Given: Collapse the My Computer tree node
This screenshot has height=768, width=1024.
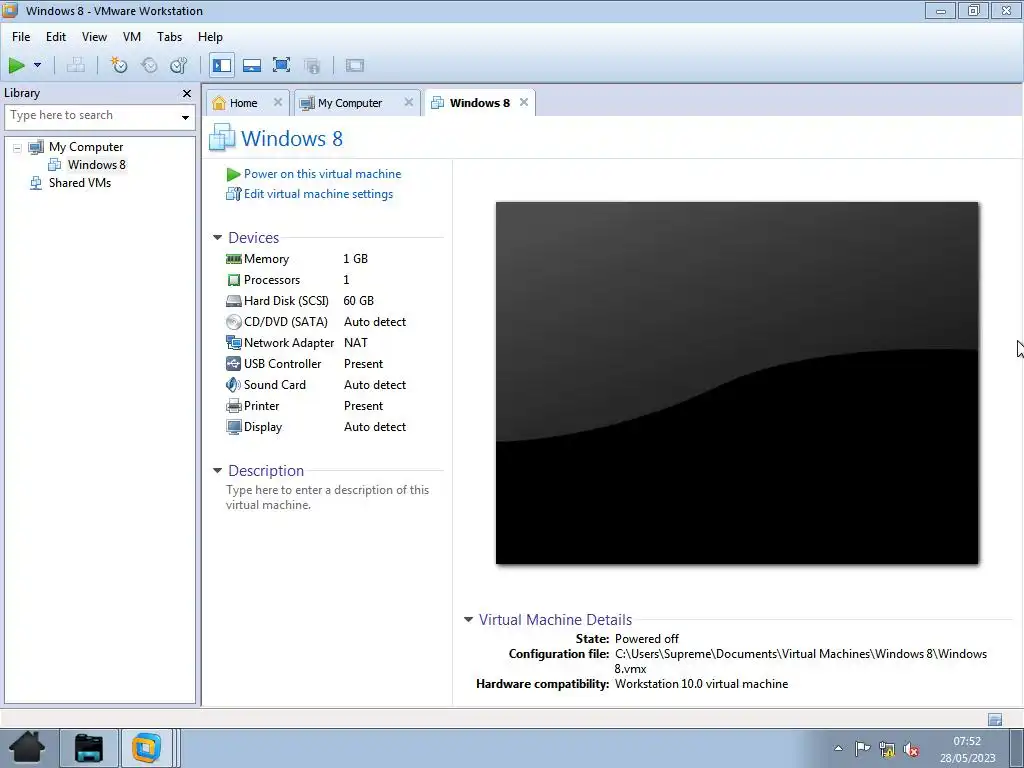Looking at the screenshot, I should coord(17,148).
